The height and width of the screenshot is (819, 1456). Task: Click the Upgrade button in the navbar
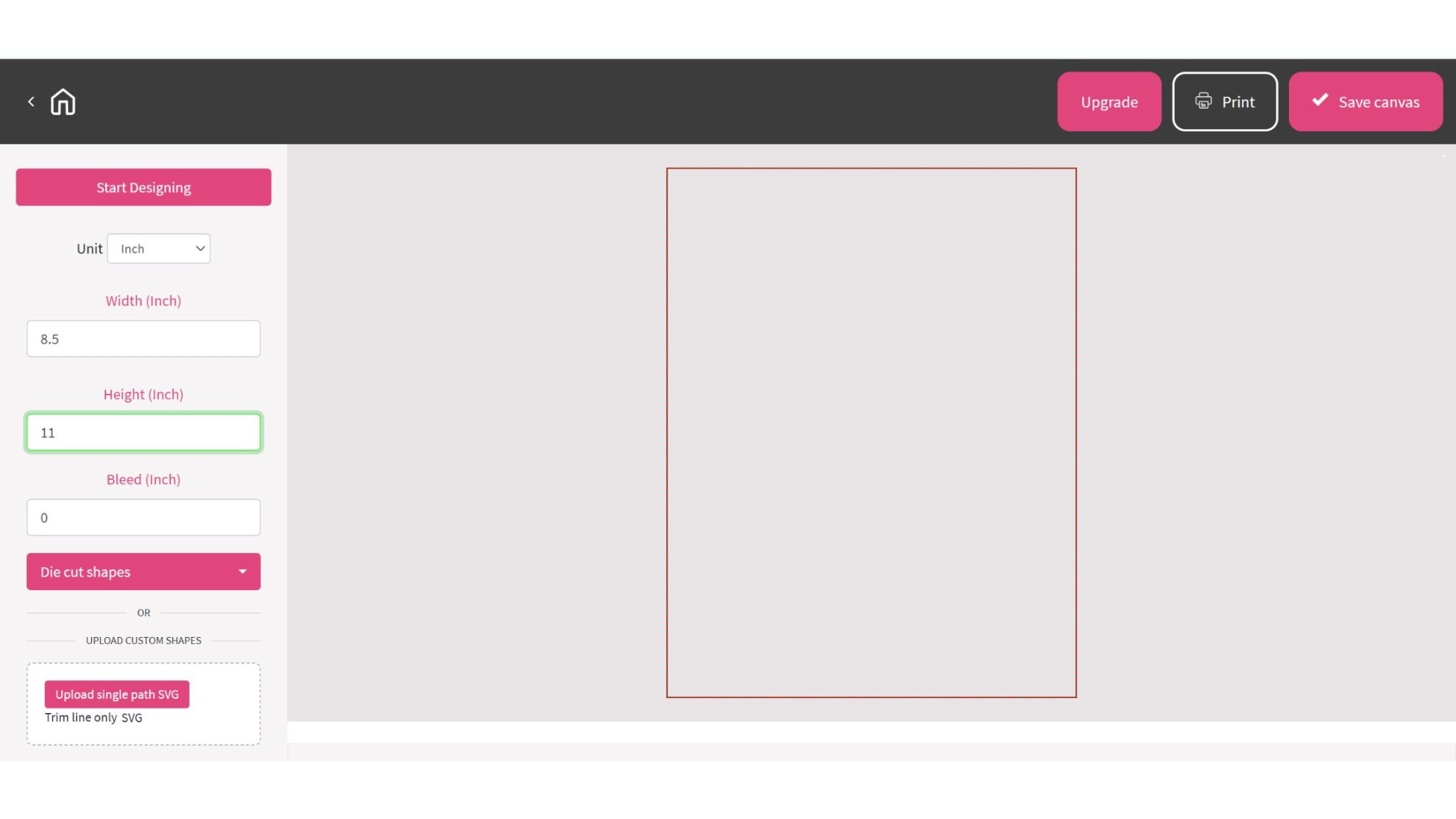[x=1109, y=101]
